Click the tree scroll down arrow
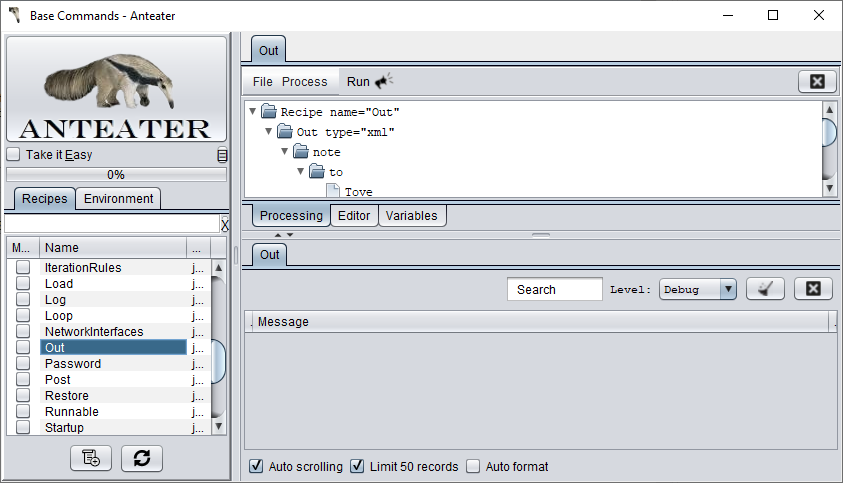Screen dimensions: 843x483 [x=830, y=188]
